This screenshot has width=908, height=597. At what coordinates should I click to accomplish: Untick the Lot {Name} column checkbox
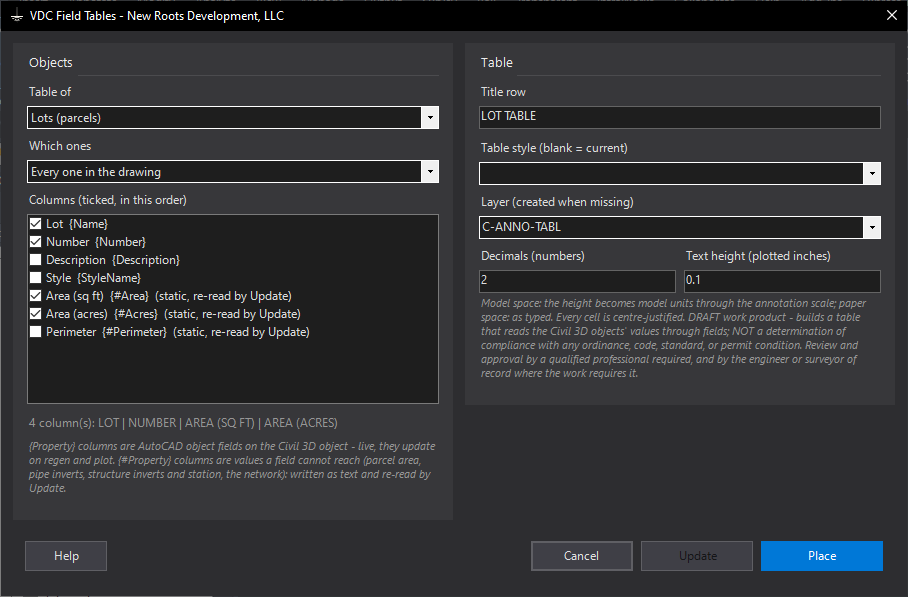point(36,224)
